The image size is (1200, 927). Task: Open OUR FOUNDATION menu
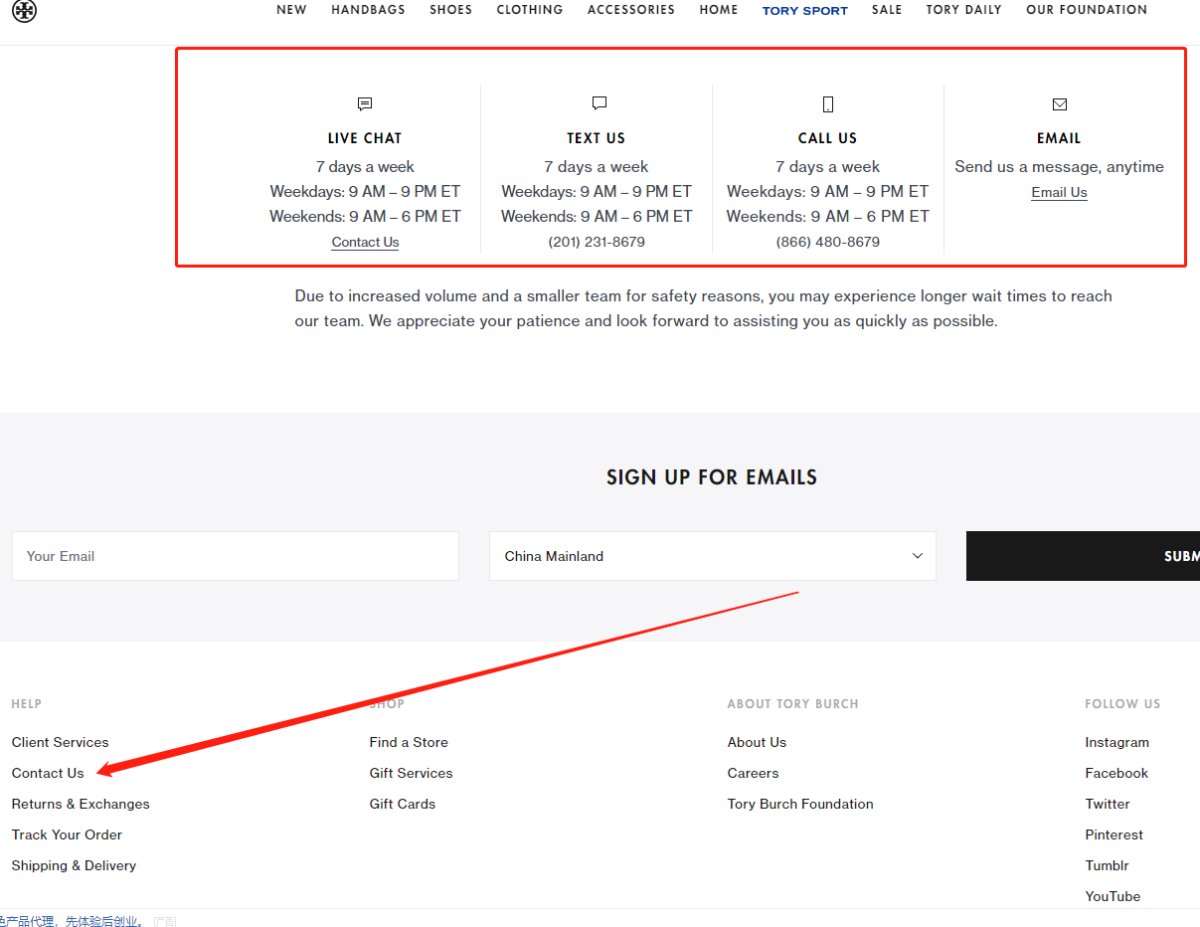click(1087, 10)
